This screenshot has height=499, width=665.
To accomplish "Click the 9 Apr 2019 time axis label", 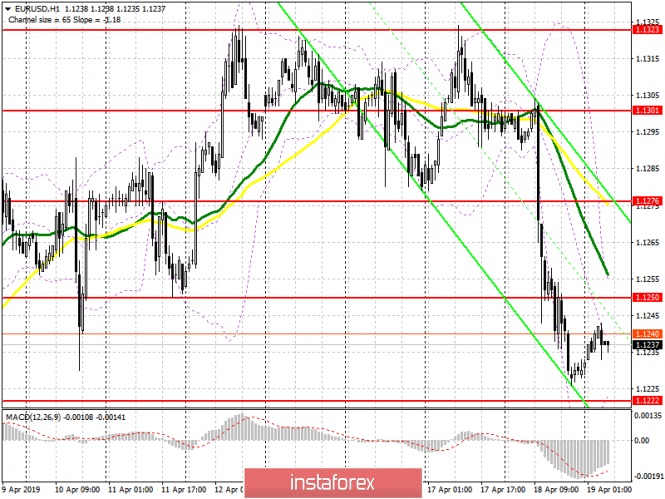I will coord(21,489).
